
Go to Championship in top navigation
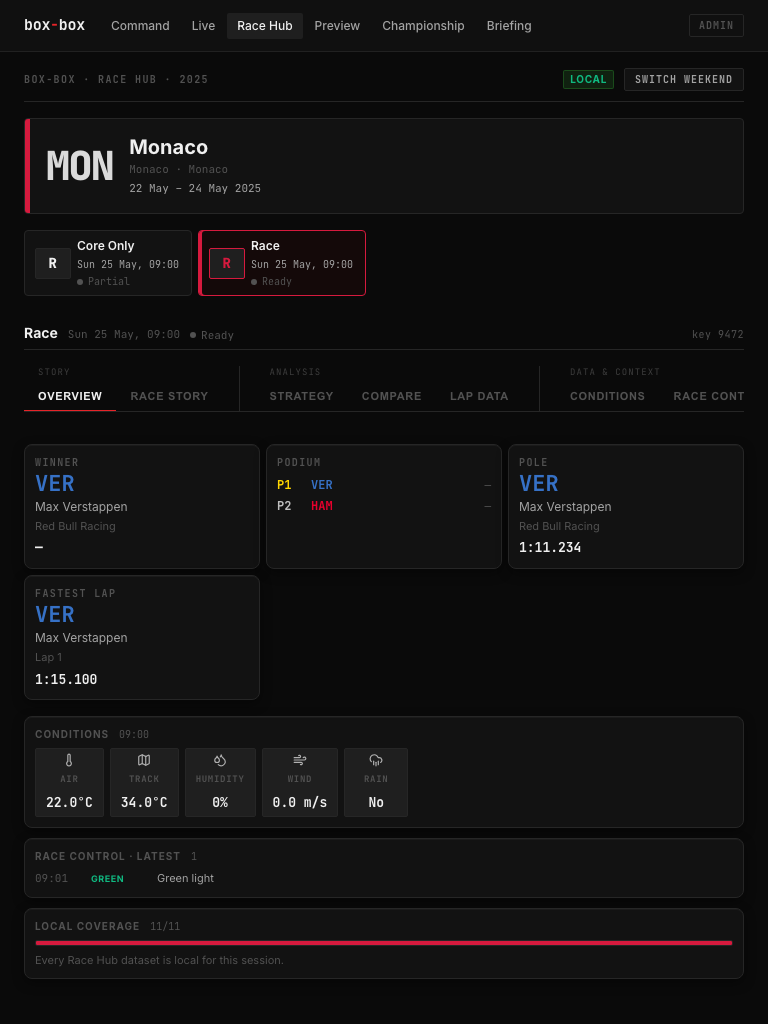[x=423, y=26]
